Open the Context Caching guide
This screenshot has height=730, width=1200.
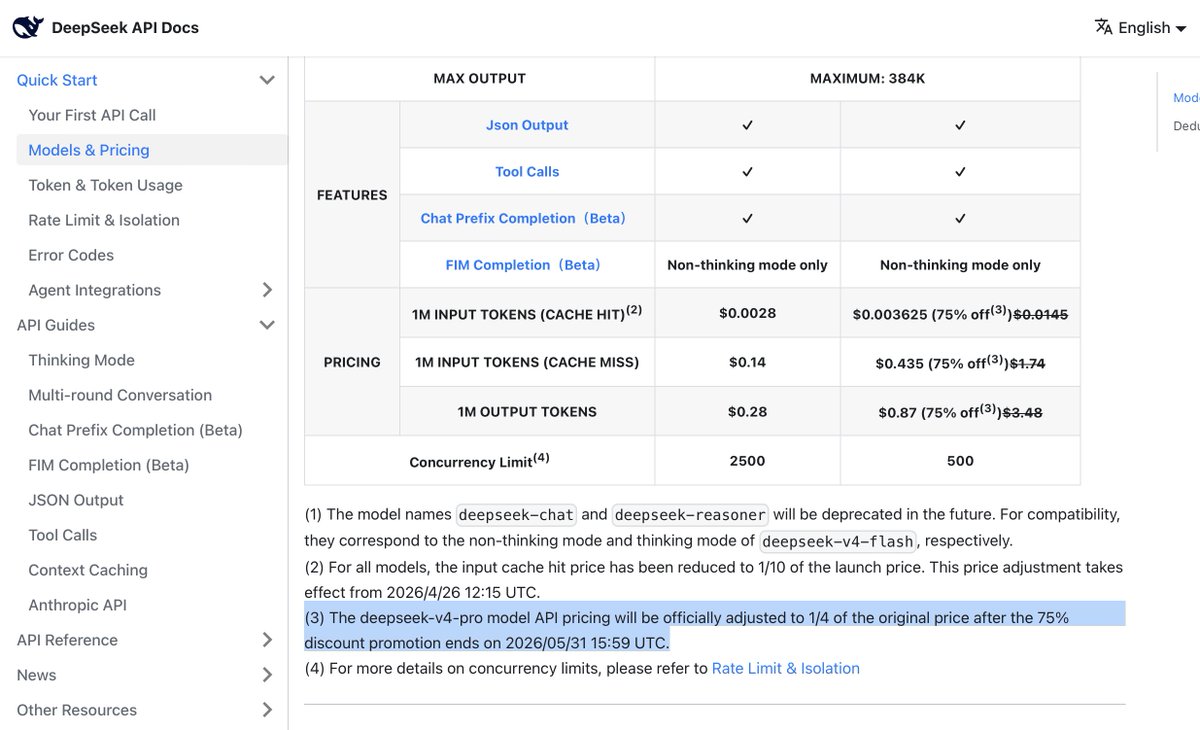point(88,570)
